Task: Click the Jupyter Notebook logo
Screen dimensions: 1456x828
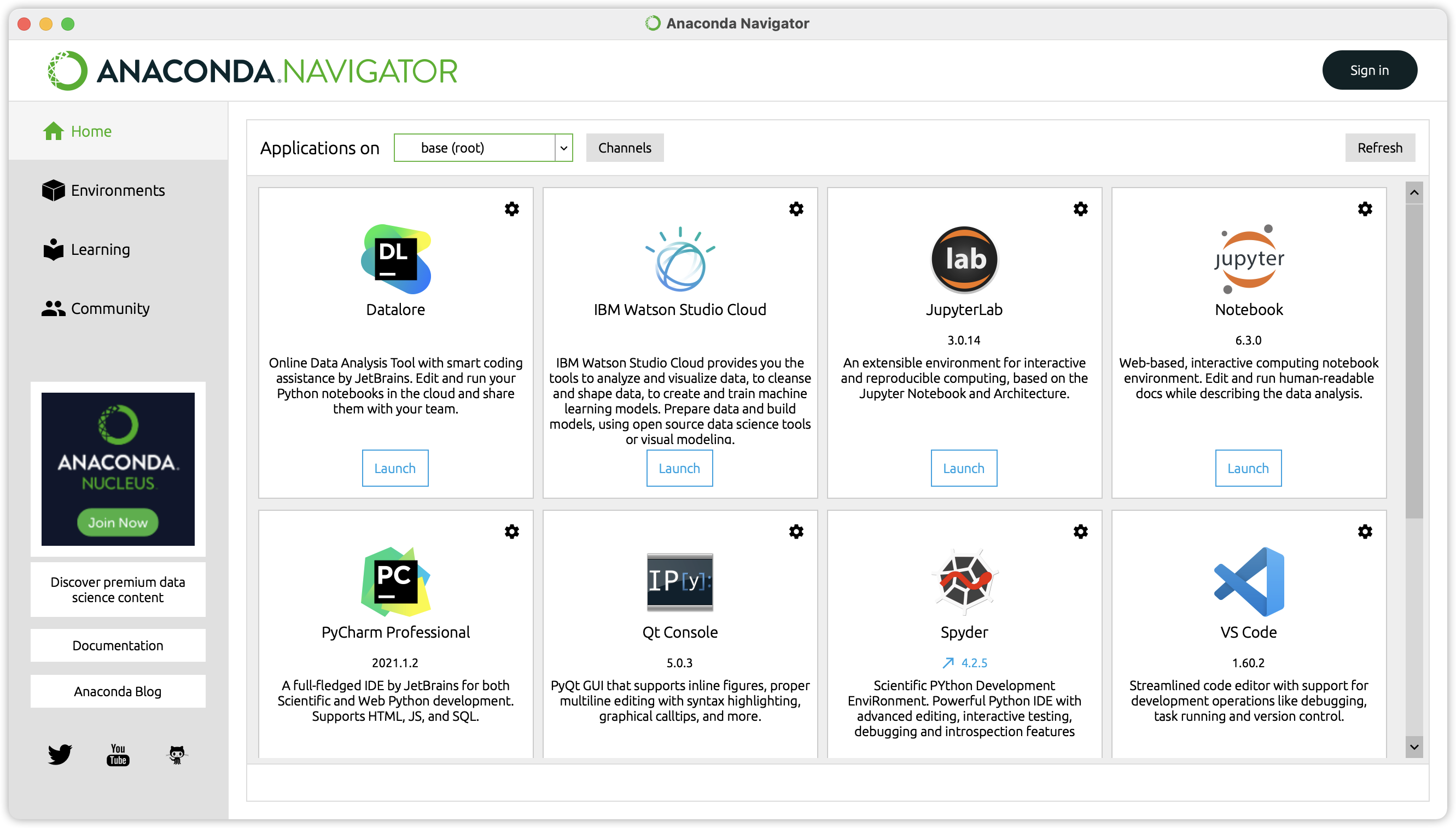Action: [x=1249, y=259]
